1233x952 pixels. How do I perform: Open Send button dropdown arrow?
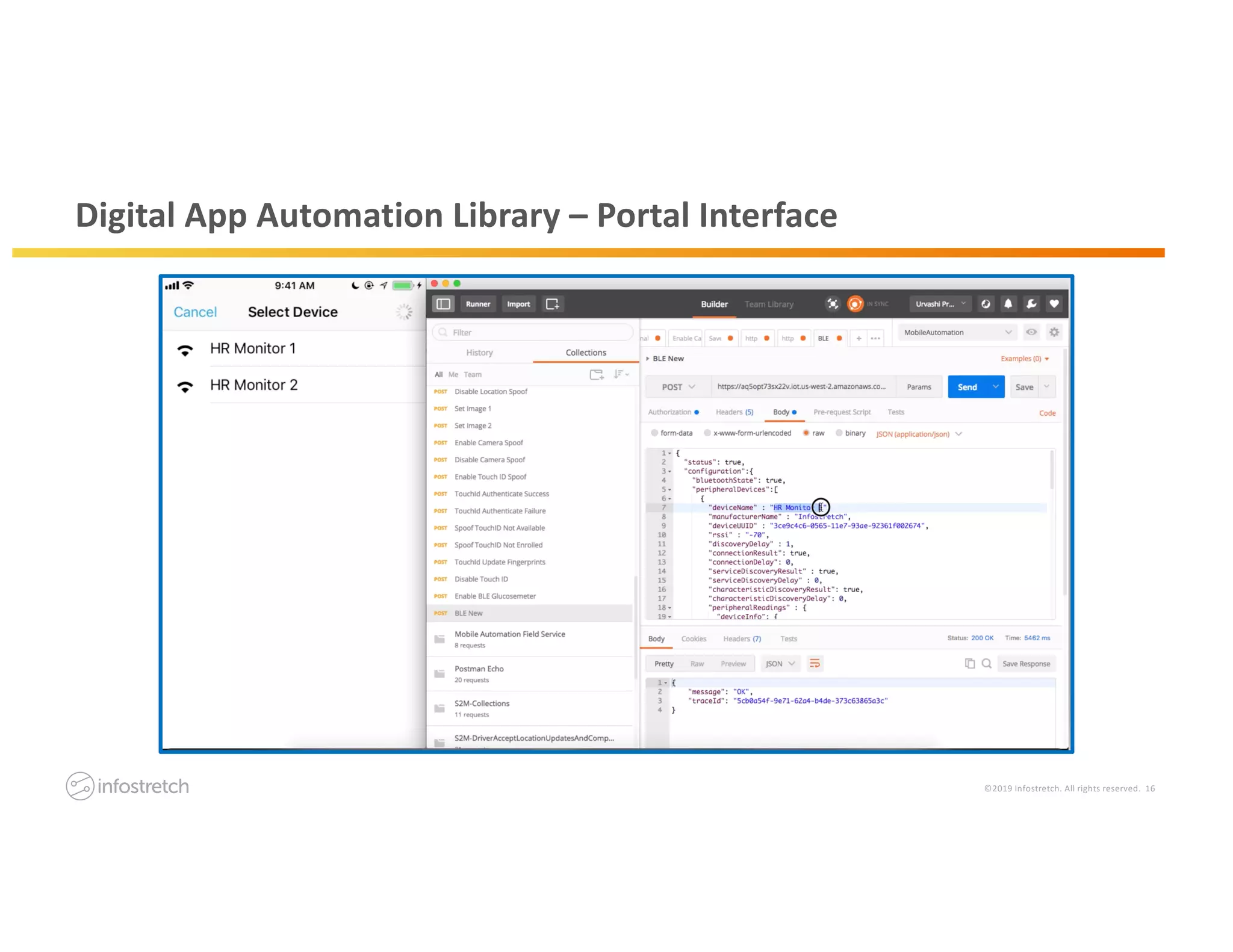[x=996, y=386]
